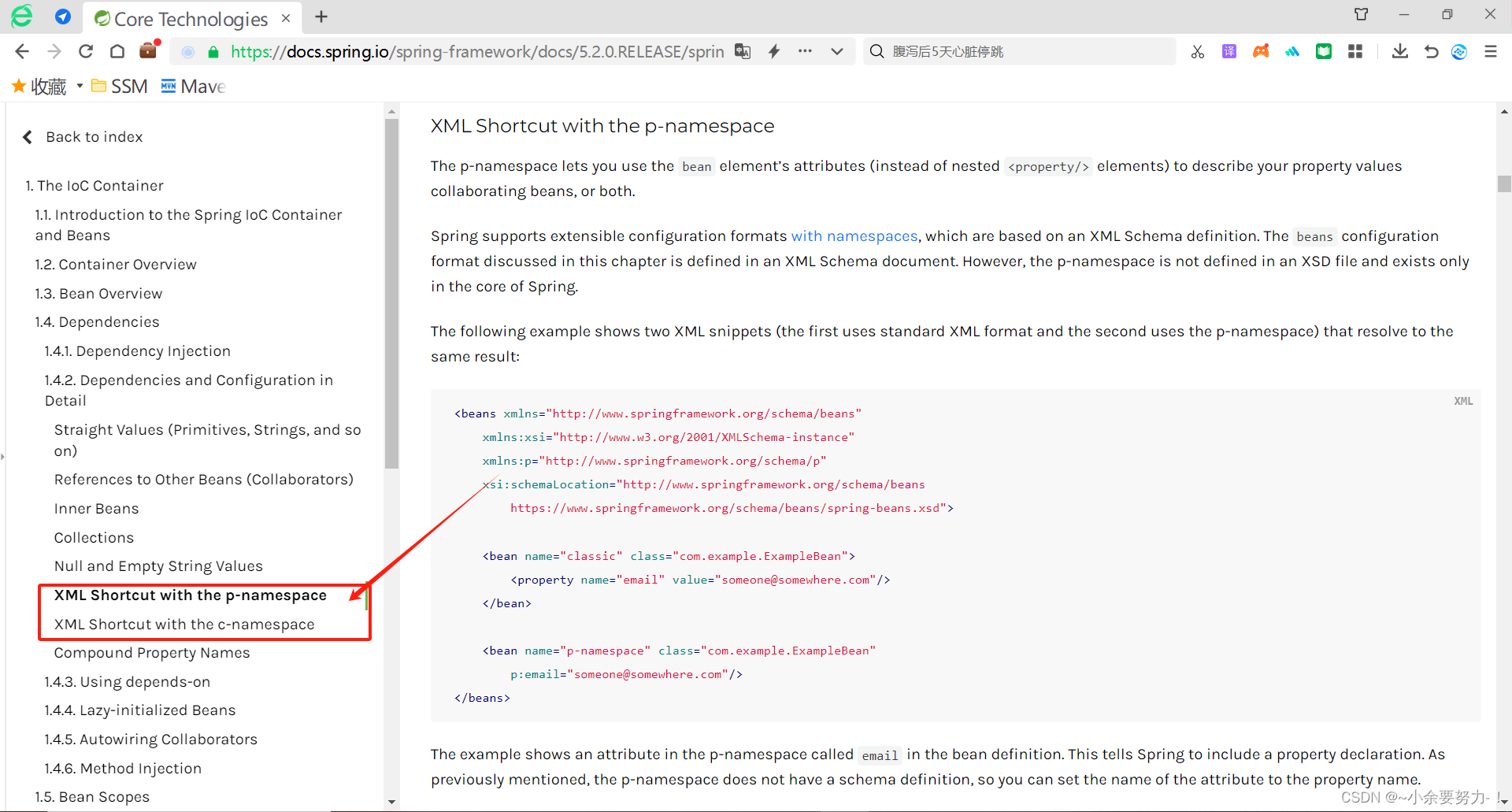
Task: Click the scissors screenshot tool icon
Action: 1198,52
